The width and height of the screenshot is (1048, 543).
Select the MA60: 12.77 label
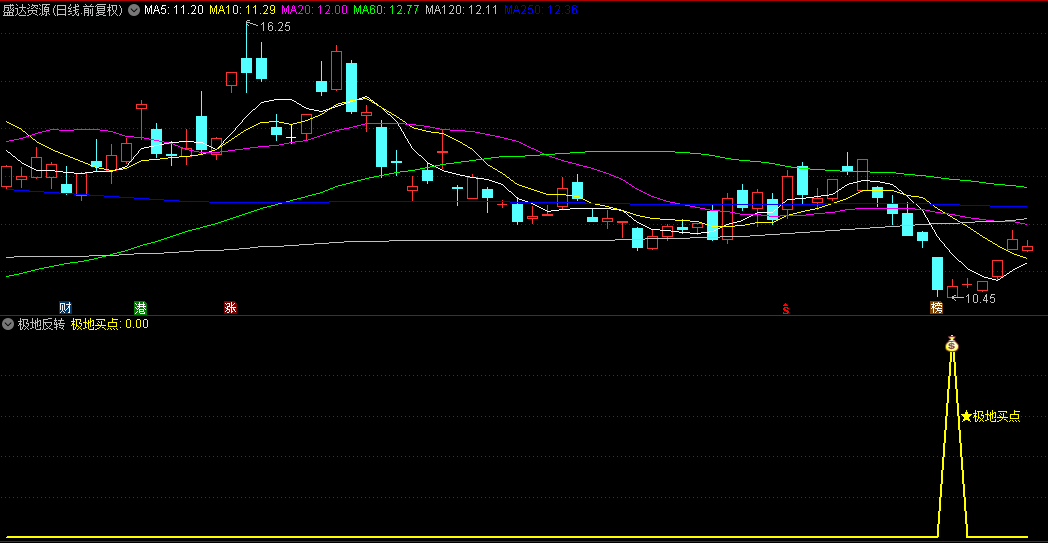coord(386,10)
